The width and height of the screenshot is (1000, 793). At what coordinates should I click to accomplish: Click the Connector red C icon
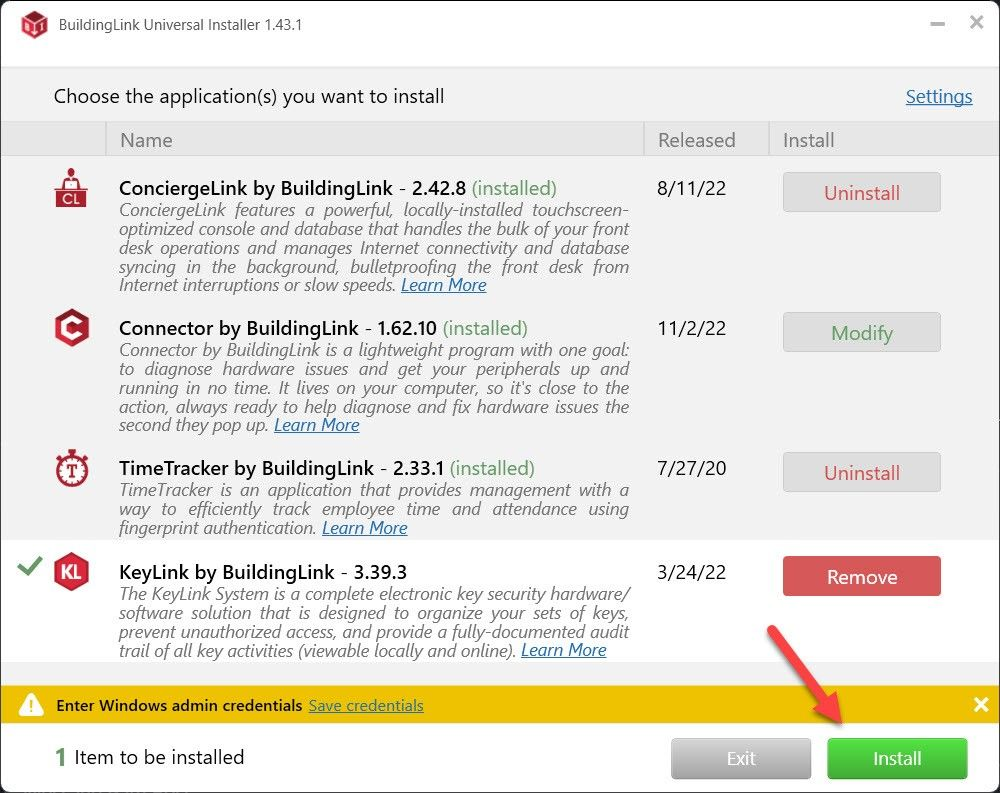click(71, 328)
